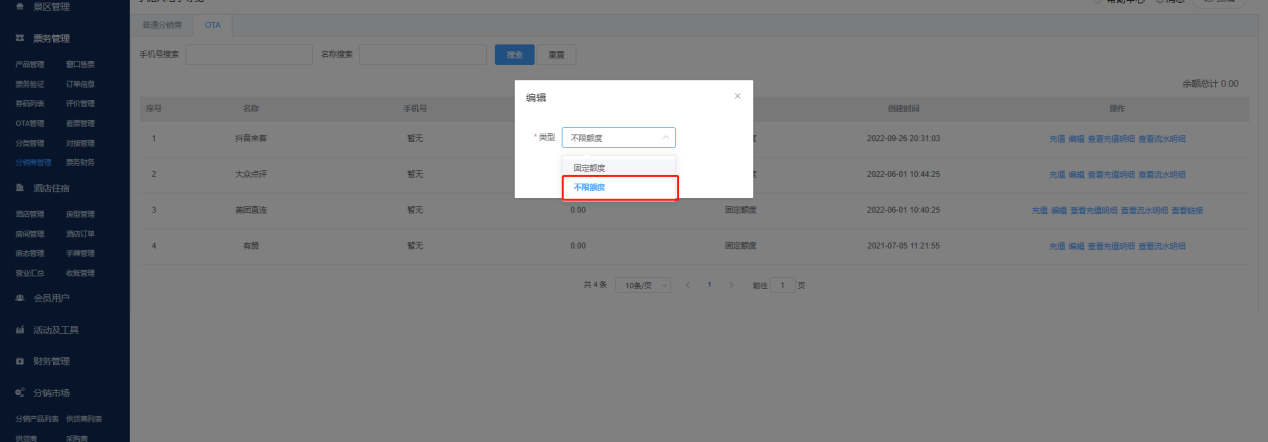Viewport: 1268px width, 442px height.
Task: Click 查看链接 link in the 美团直连 row
Action: click(x=1187, y=210)
